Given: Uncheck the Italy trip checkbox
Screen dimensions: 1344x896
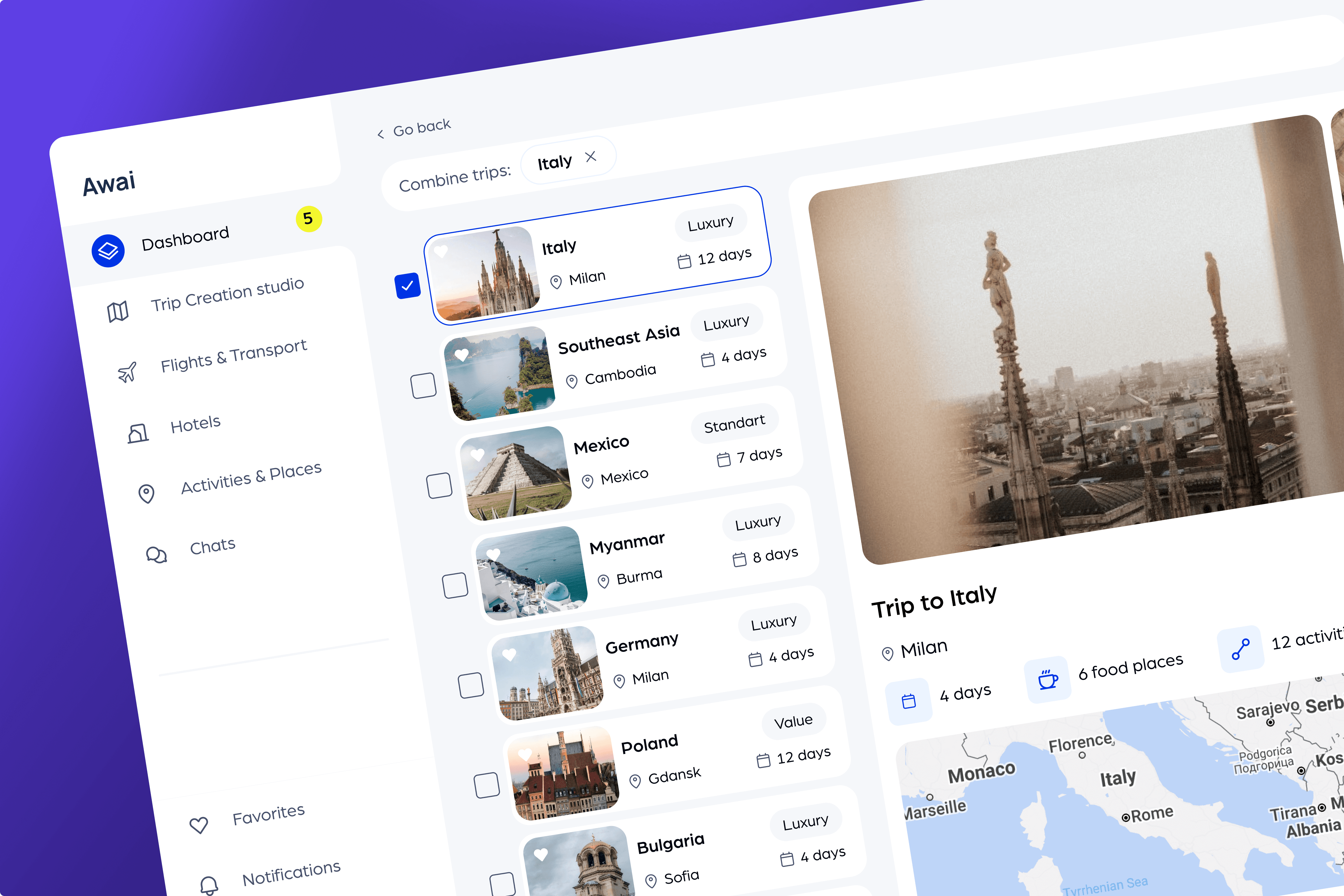Looking at the screenshot, I should [407, 286].
